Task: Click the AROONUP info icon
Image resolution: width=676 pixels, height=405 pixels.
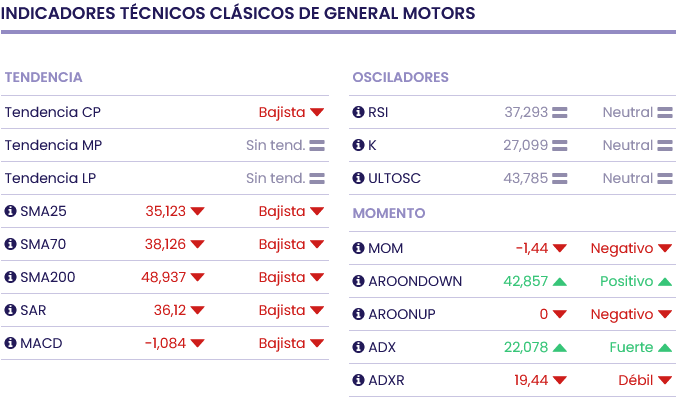Action: coord(359,314)
